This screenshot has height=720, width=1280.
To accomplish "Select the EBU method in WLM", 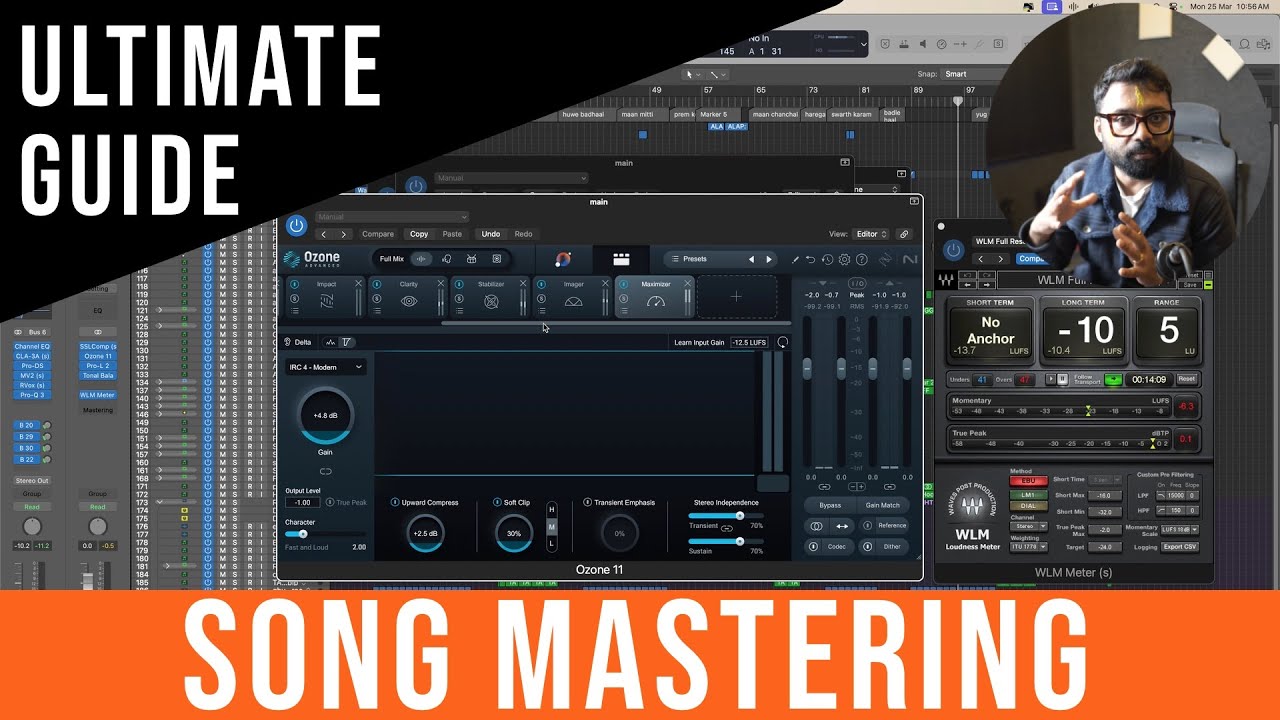I will click(1027, 481).
